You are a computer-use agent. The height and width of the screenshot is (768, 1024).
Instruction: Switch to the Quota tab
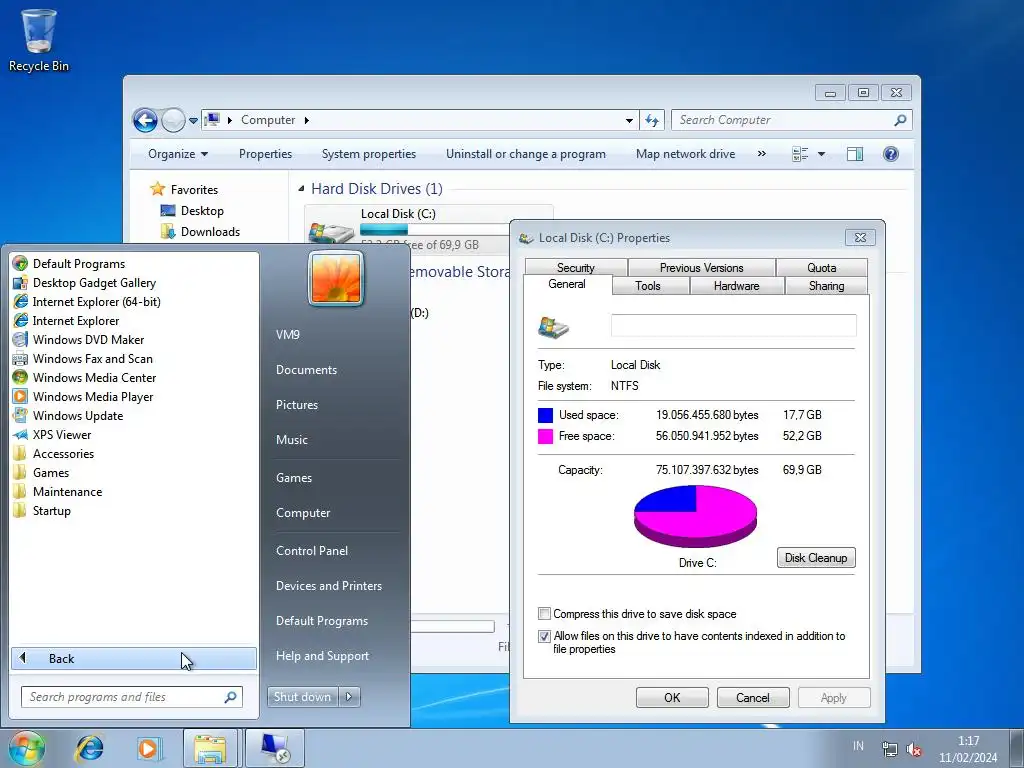pyautogui.click(x=822, y=268)
